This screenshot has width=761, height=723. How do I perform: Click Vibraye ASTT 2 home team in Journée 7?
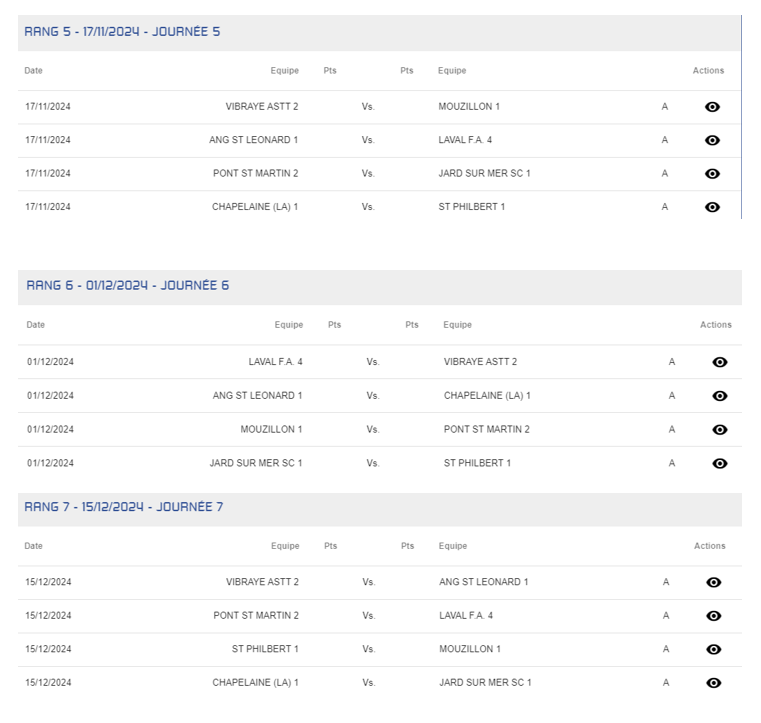point(262,582)
